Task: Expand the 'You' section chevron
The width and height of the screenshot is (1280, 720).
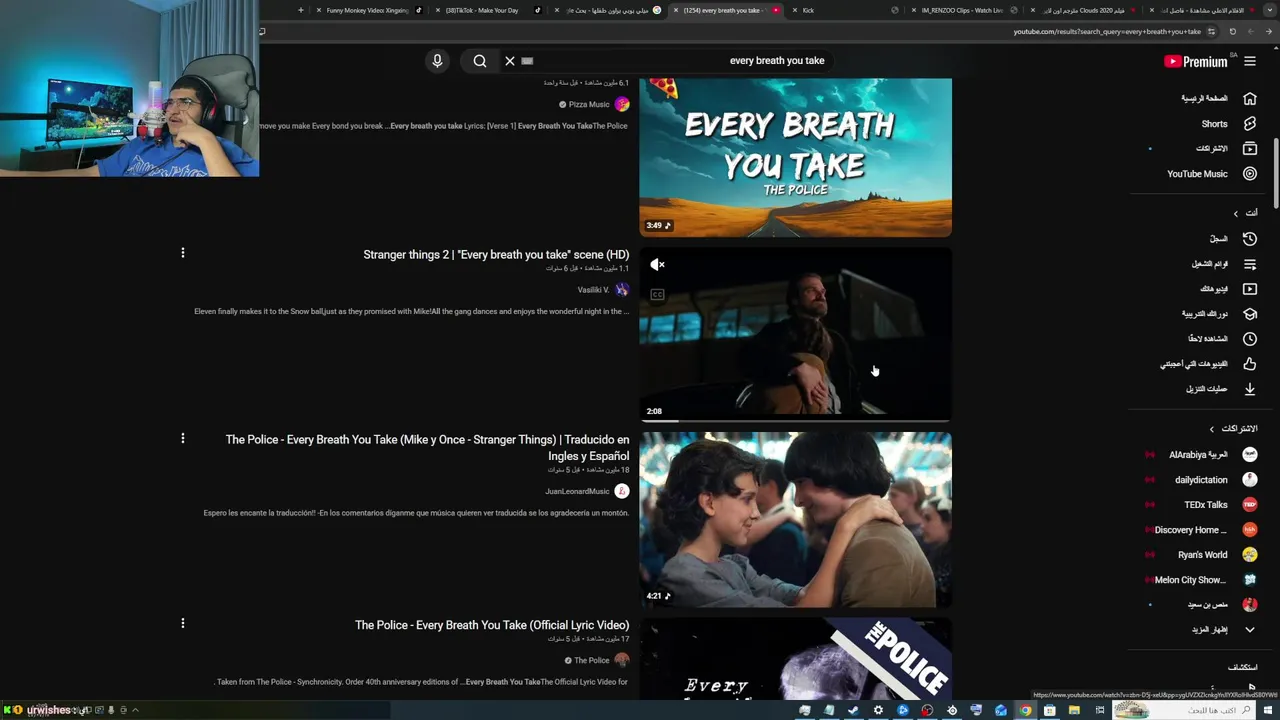Action: click(1236, 213)
